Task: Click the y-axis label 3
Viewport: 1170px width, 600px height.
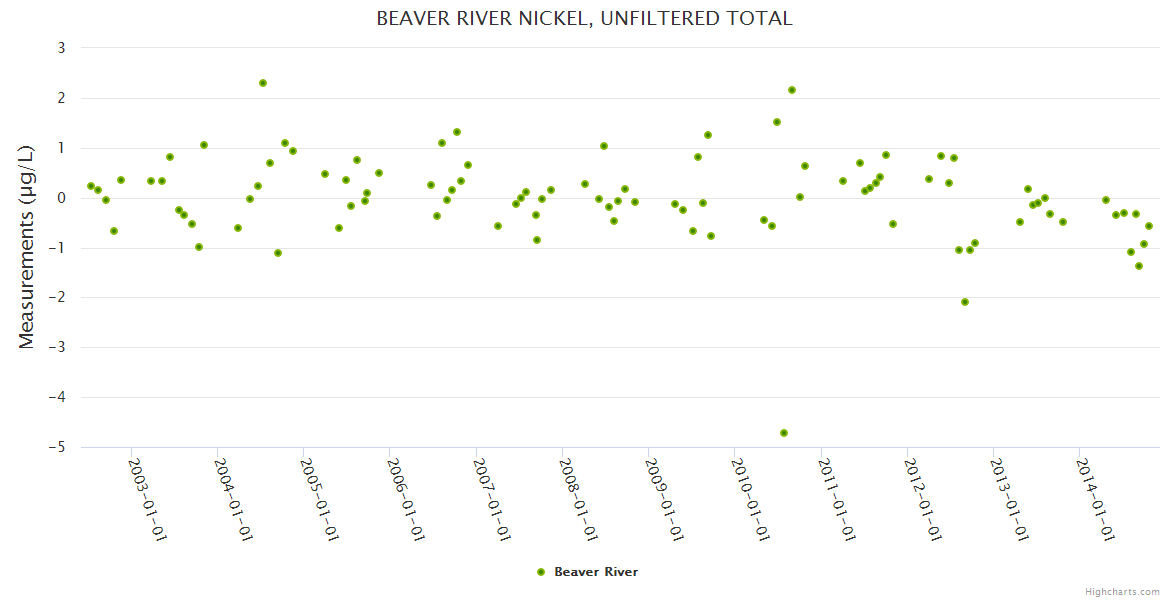Action: click(x=61, y=48)
